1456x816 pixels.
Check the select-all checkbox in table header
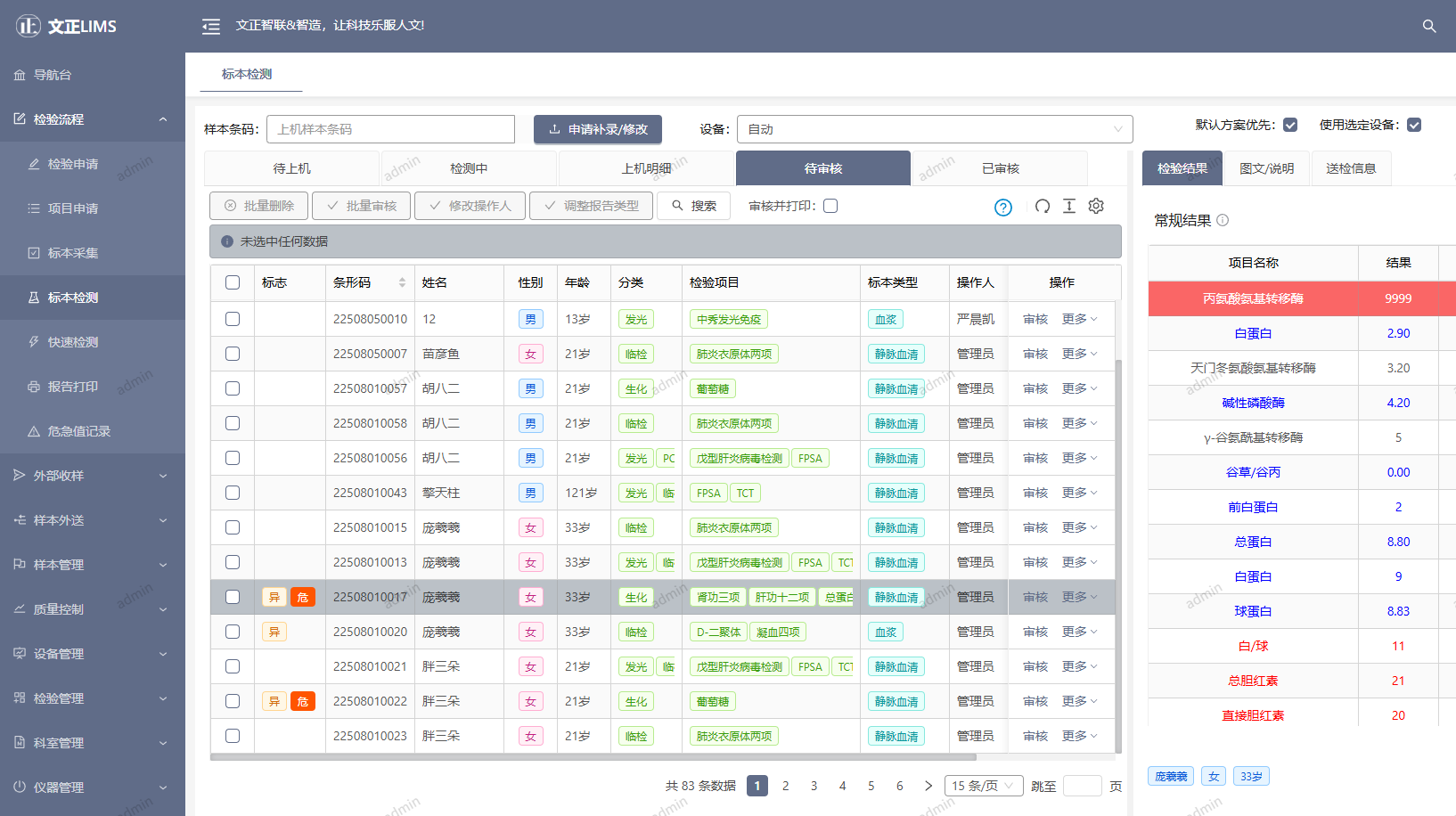coord(232,282)
